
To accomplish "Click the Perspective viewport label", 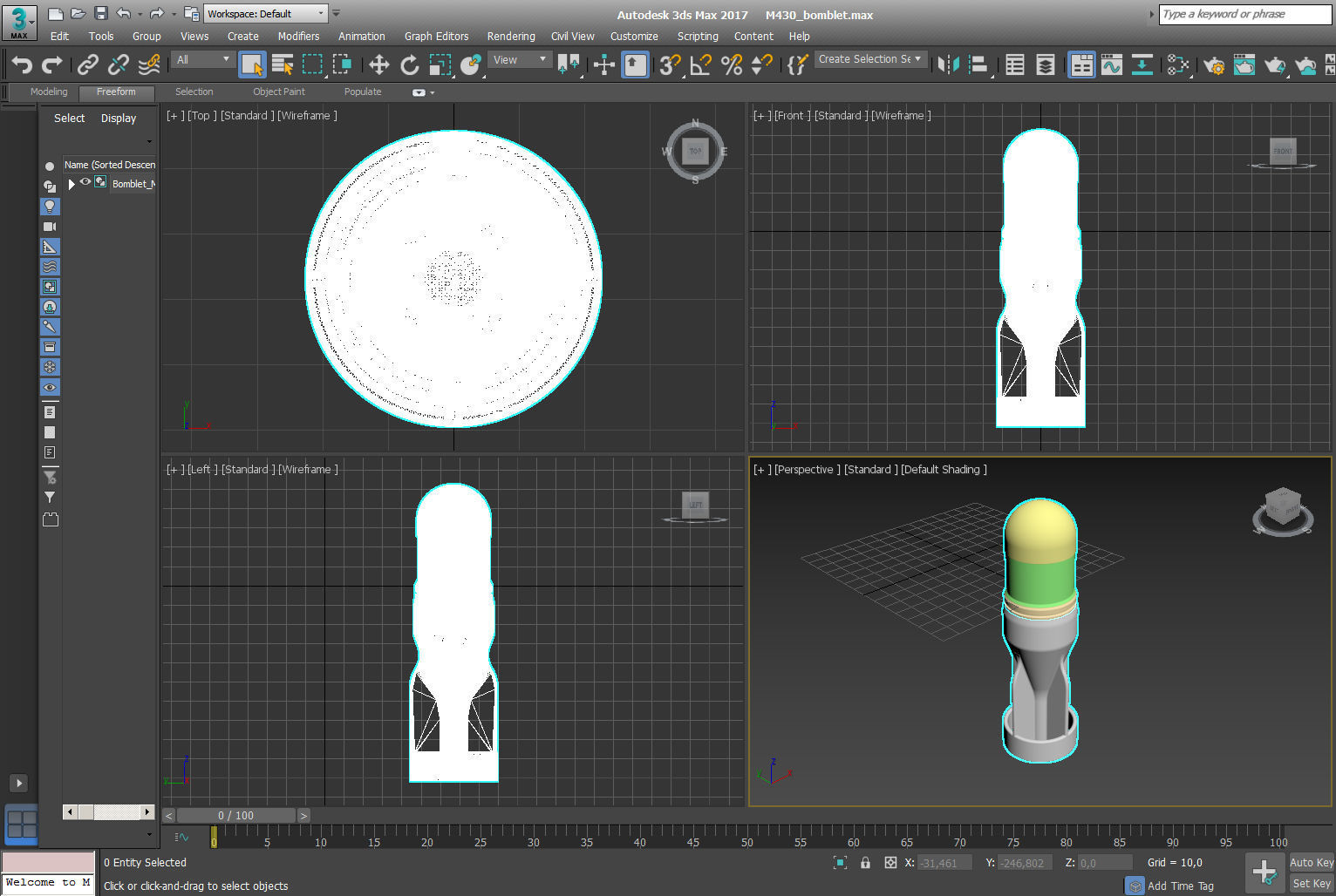I will coord(807,470).
